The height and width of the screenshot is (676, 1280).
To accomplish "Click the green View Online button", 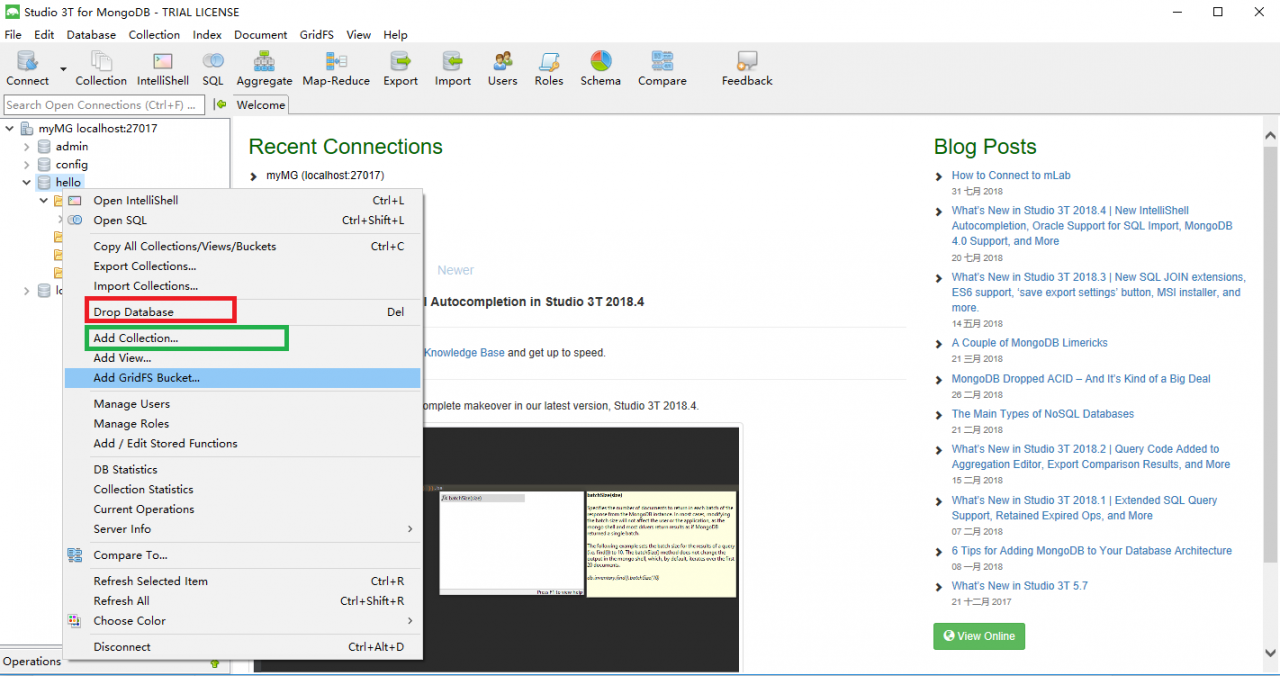I will [x=978, y=636].
